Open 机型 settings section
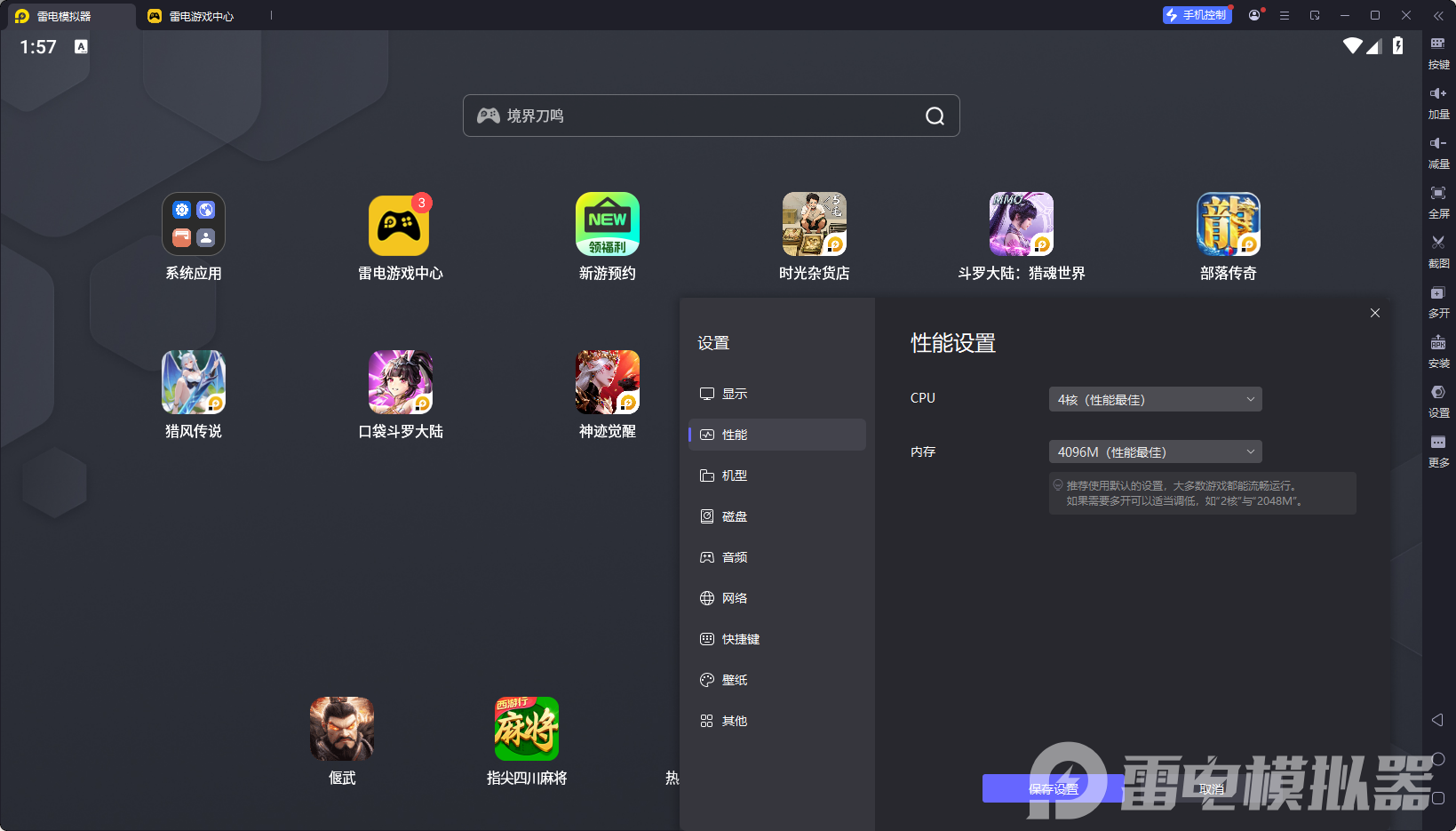Image resolution: width=1456 pixels, height=831 pixels. pos(777,475)
